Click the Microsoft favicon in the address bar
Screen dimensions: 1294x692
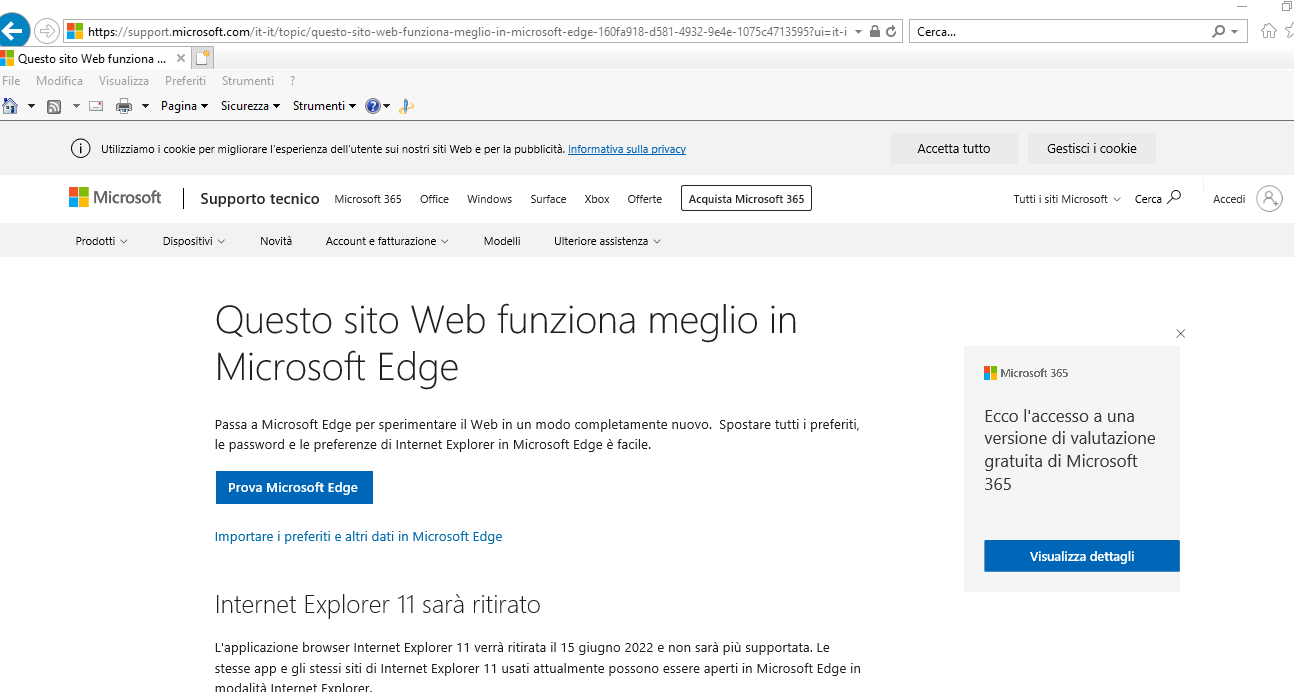point(75,31)
